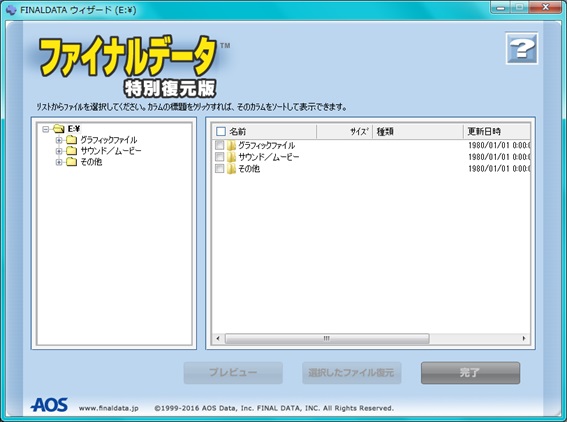
Task: Check the その他 row checkbox
Action: (219, 169)
